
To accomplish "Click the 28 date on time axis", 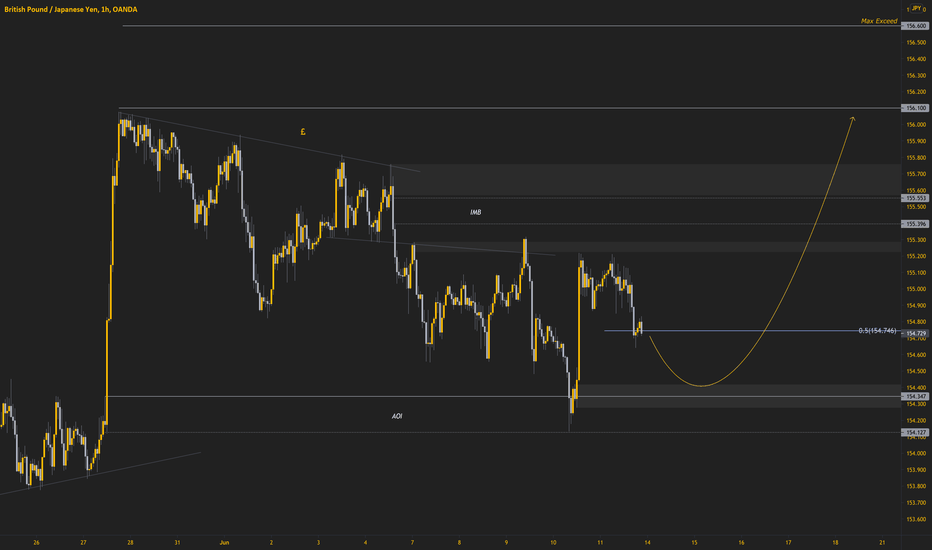I will [130, 542].
